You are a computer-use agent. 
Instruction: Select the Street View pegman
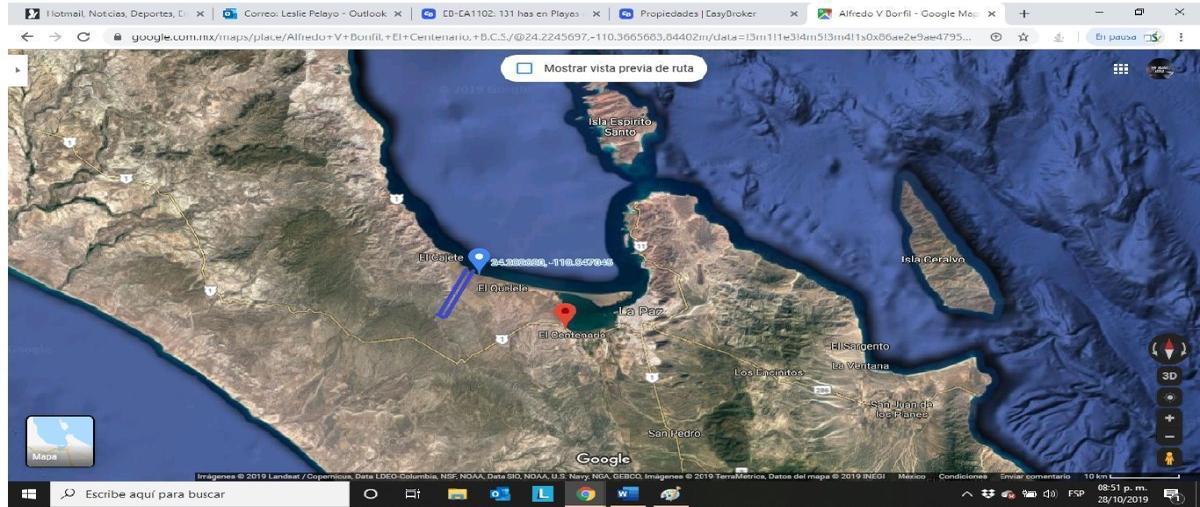pyautogui.click(x=1169, y=459)
